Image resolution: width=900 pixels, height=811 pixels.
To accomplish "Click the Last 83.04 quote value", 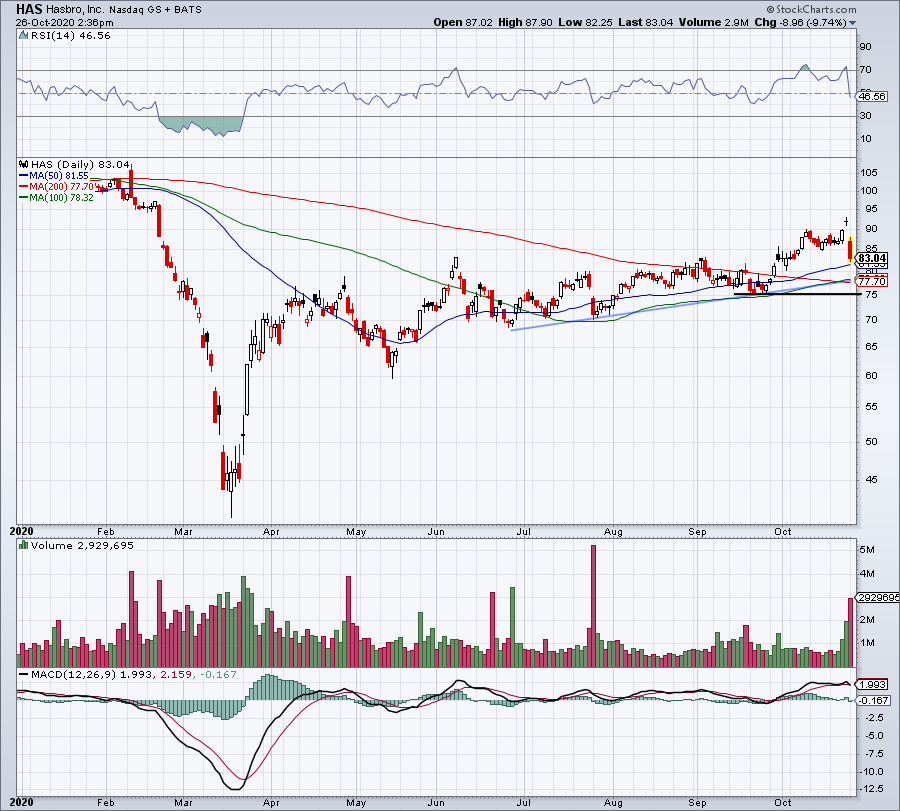I will (646, 22).
